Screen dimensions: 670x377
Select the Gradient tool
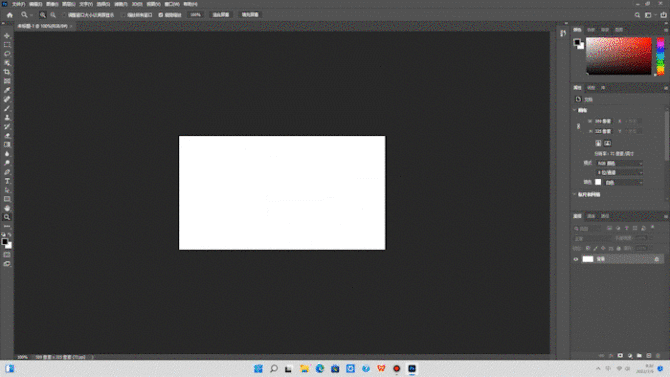click(7, 144)
